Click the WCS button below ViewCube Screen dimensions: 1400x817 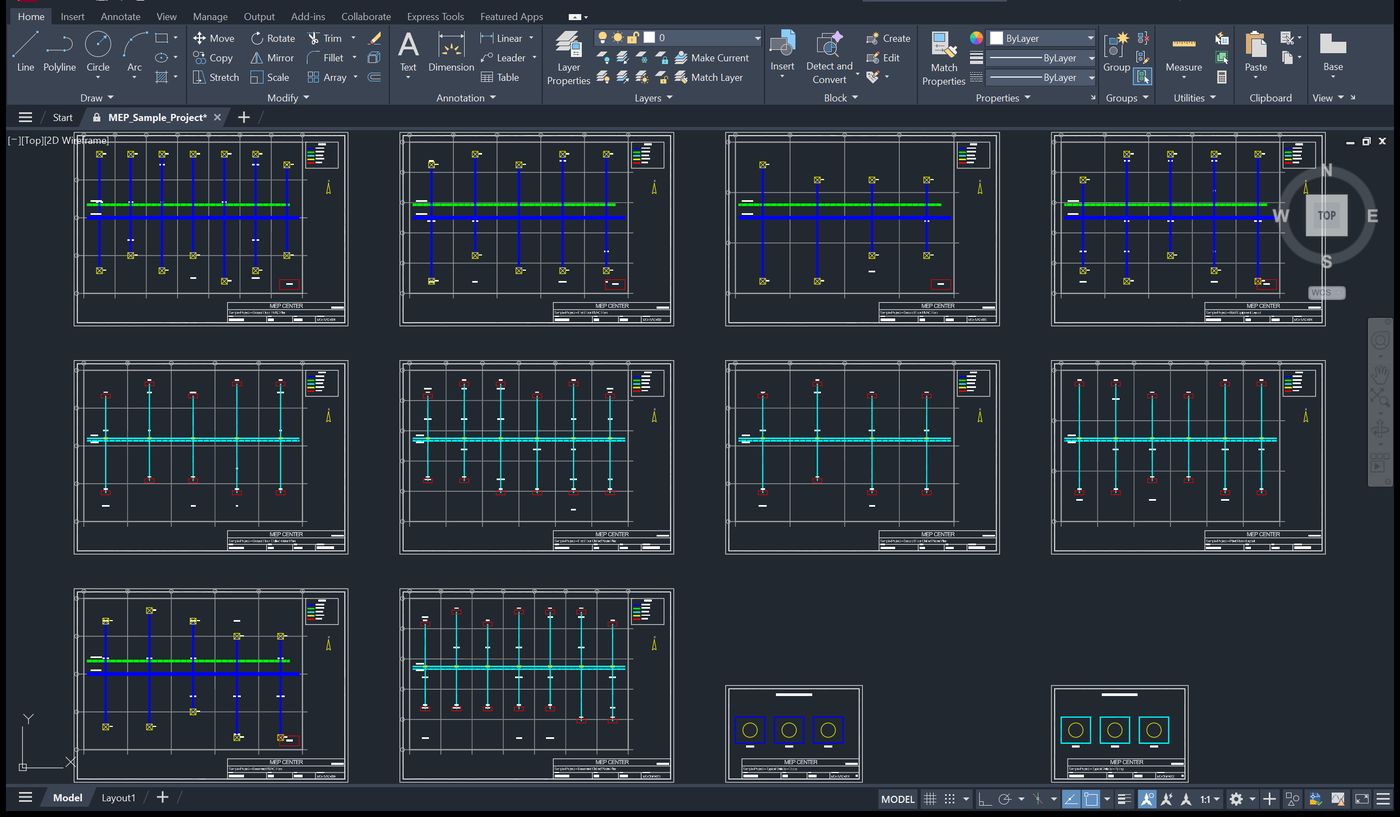point(1327,293)
